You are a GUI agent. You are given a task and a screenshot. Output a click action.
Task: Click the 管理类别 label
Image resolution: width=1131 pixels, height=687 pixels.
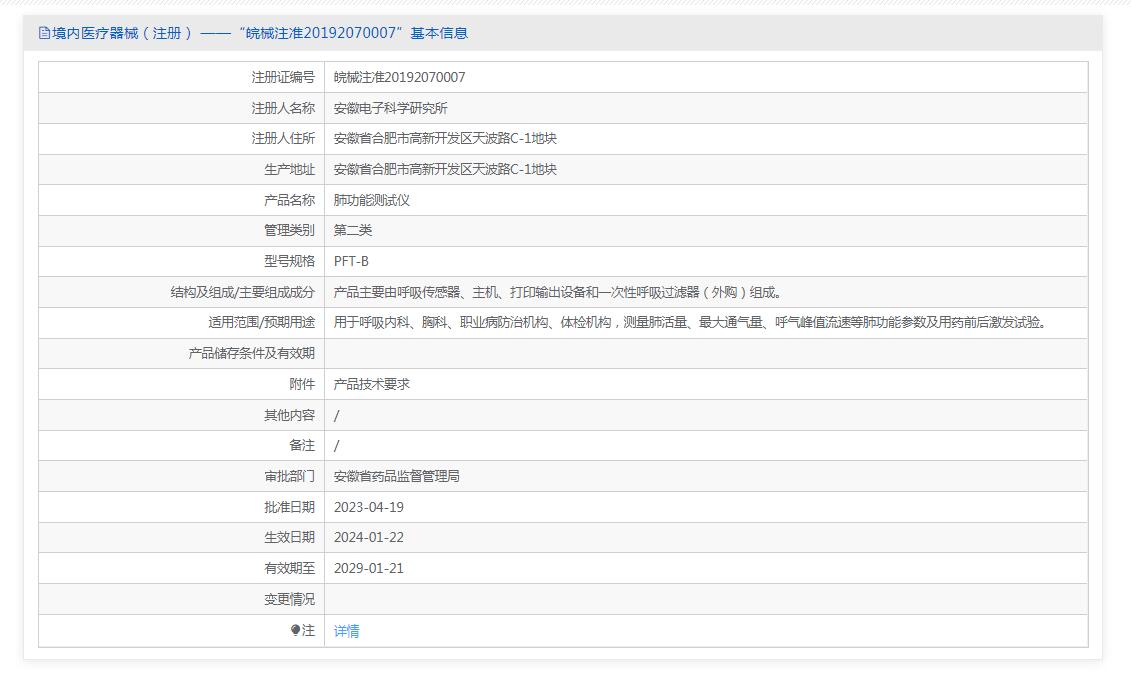click(x=289, y=230)
